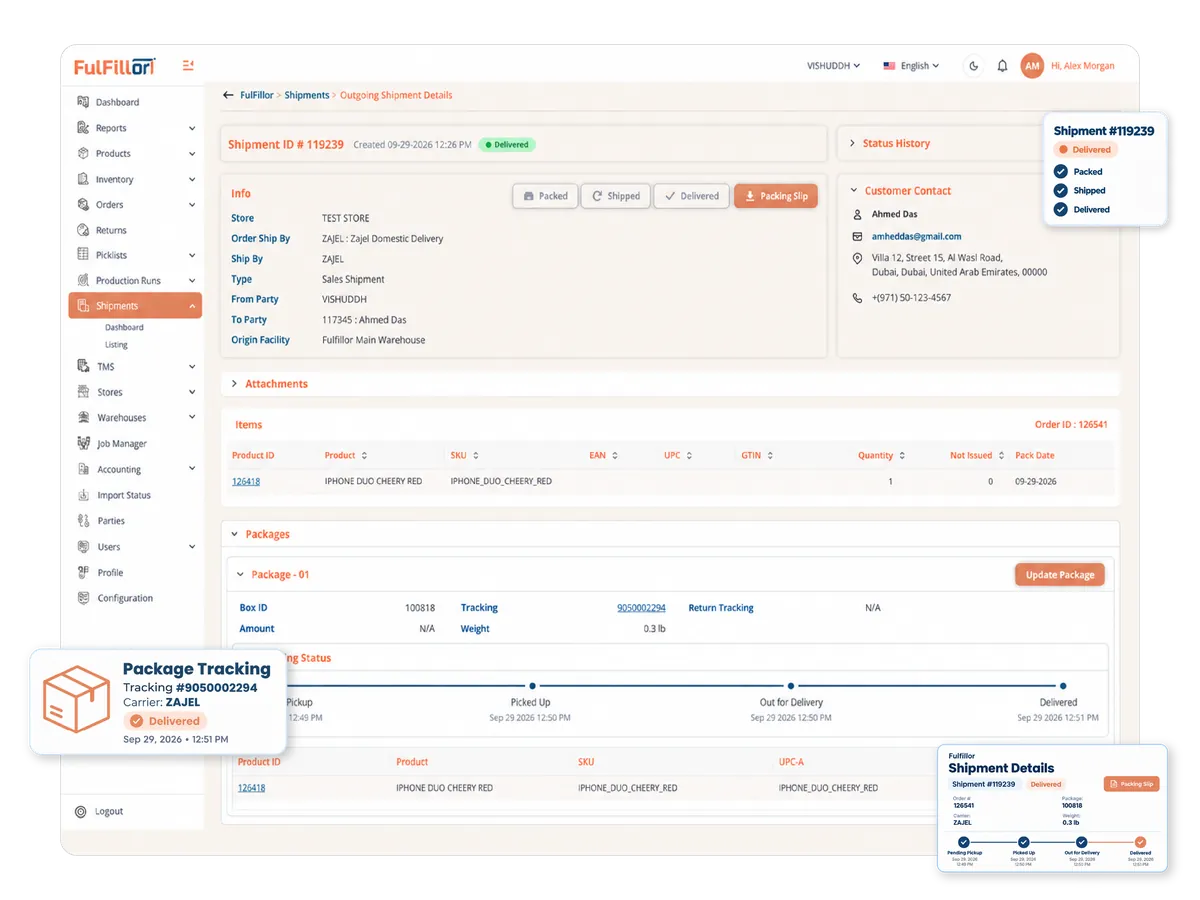Click the Delivered tracking milestone dot
This screenshot has height=900, width=1200.
(x=1062, y=686)
